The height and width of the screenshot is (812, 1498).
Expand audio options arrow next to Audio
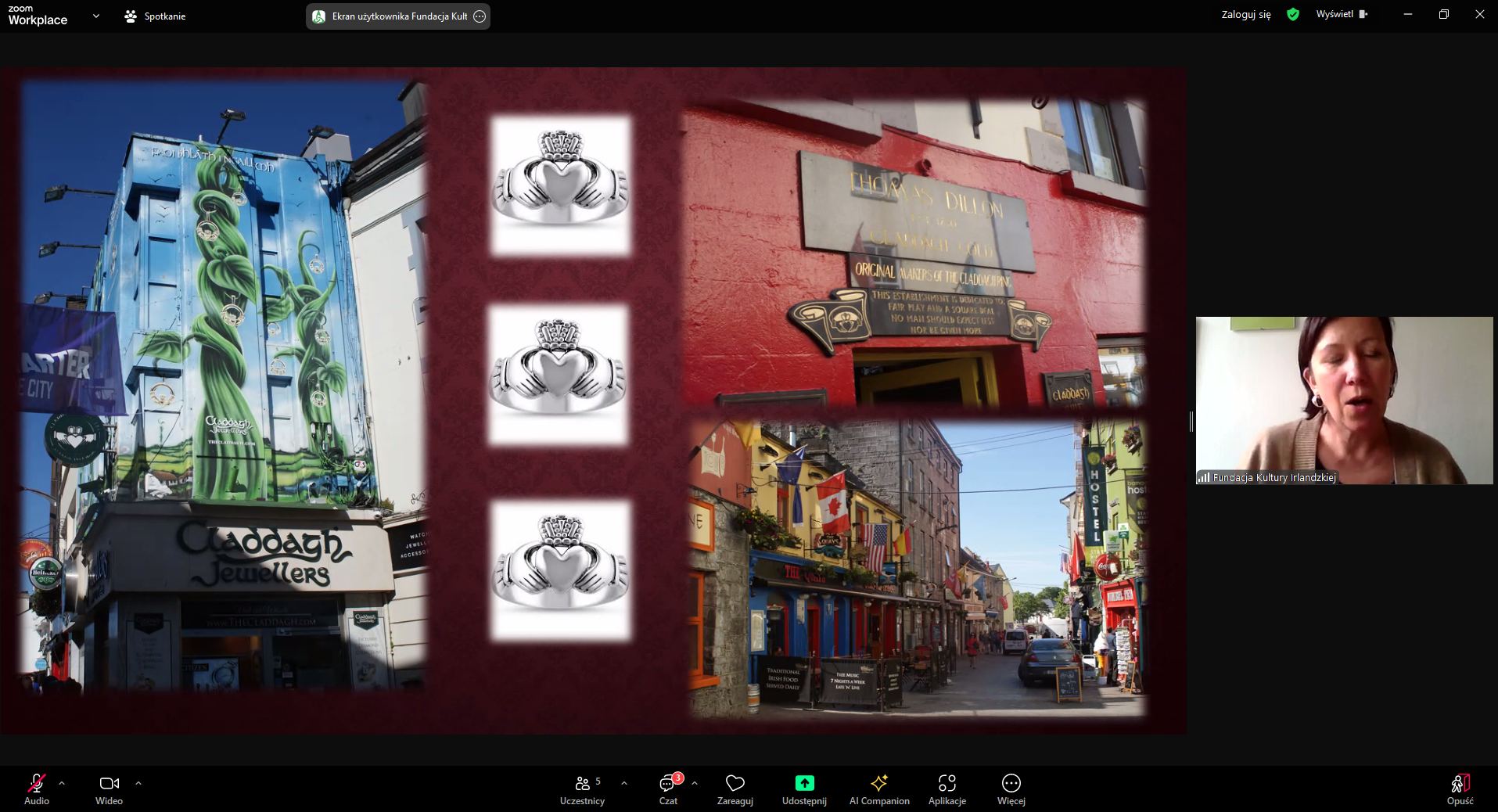click(x=62, y=783)
